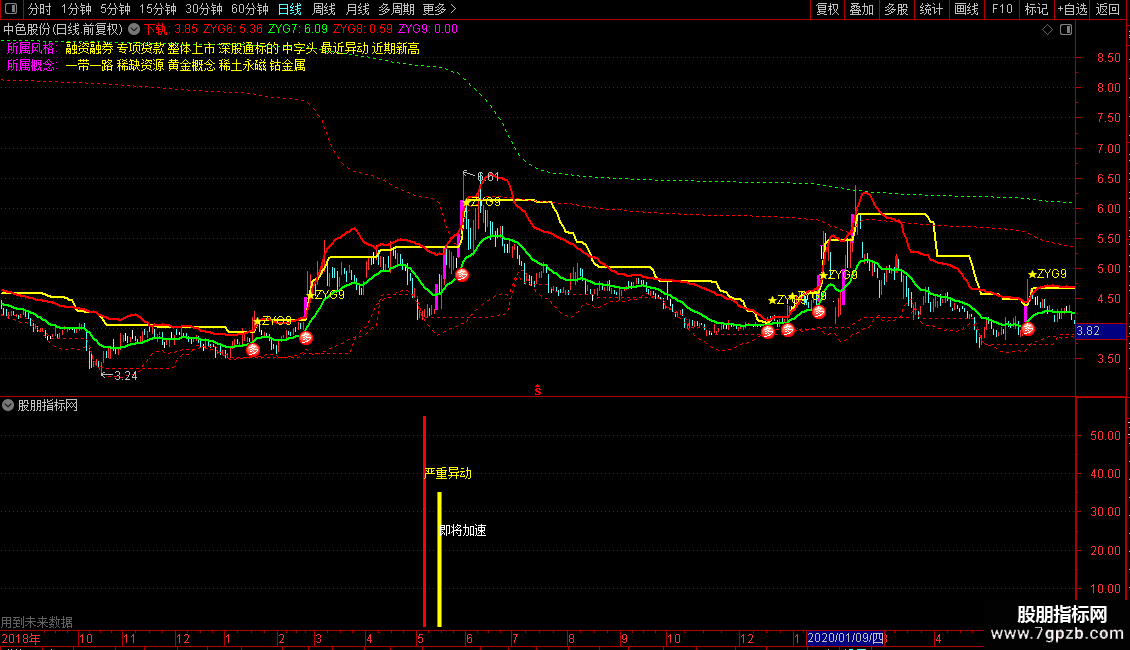Toggle the left side panel icon
Screen dimensions: 1130x650
pyautogui.click(x=11, y=9)
